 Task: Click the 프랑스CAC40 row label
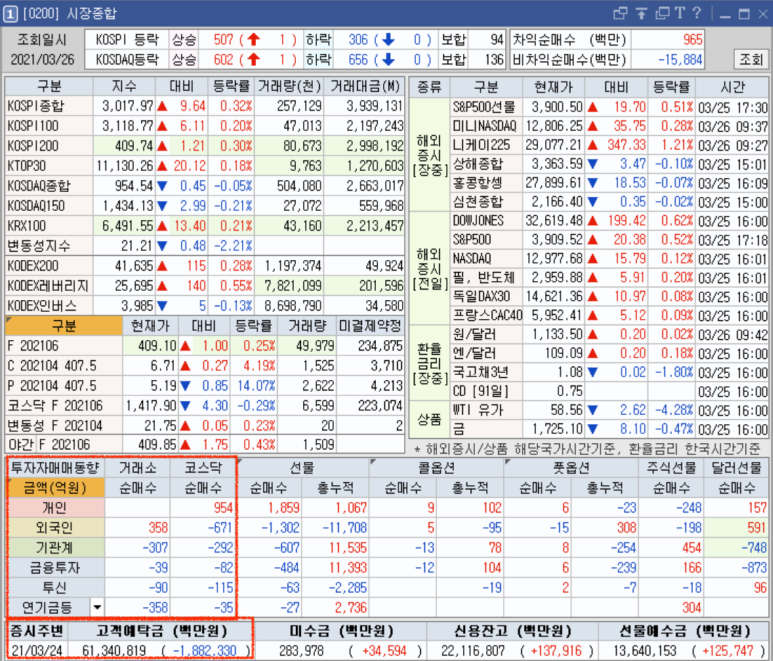coord(486,315)
